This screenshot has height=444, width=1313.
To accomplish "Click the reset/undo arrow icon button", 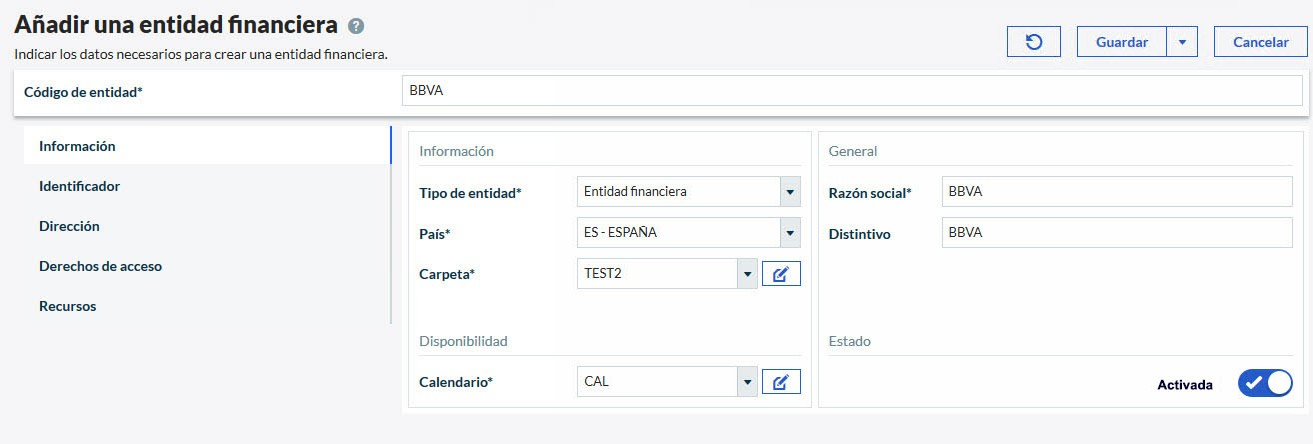I will (x=1033, y=42).
